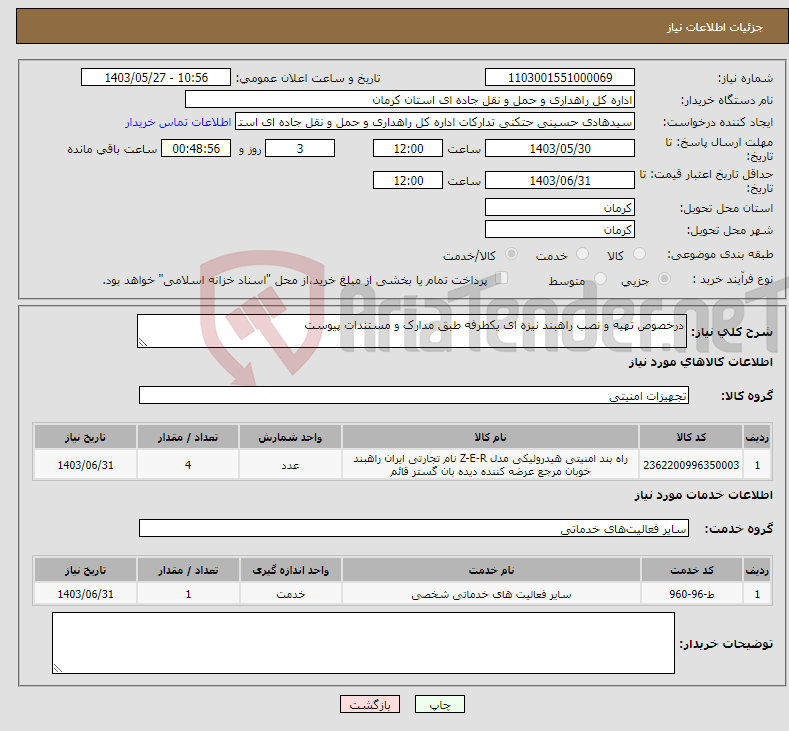Image resolution: width=789 pixels, height=731 pixels.
Task: Click service name سایر فعالیت های خدماتی شخصی
Action: pos(491,594)
